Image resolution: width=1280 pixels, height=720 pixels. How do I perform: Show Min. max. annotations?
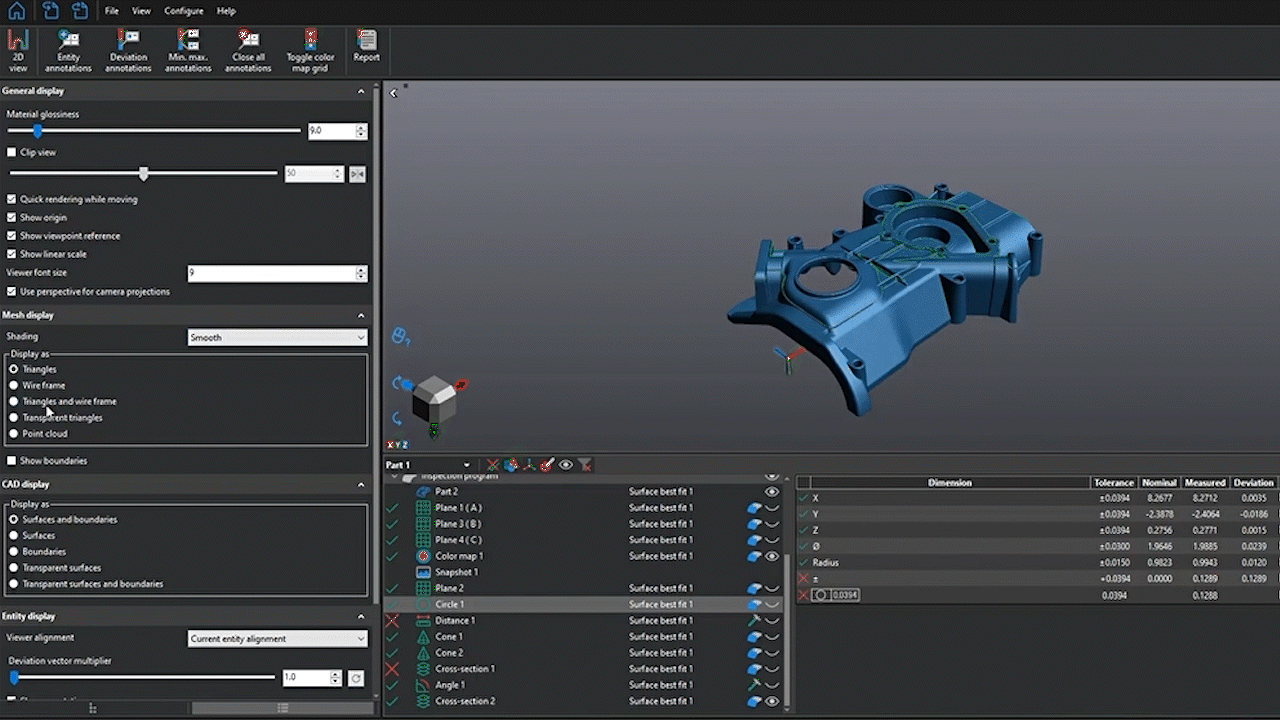tap(188, 50)
